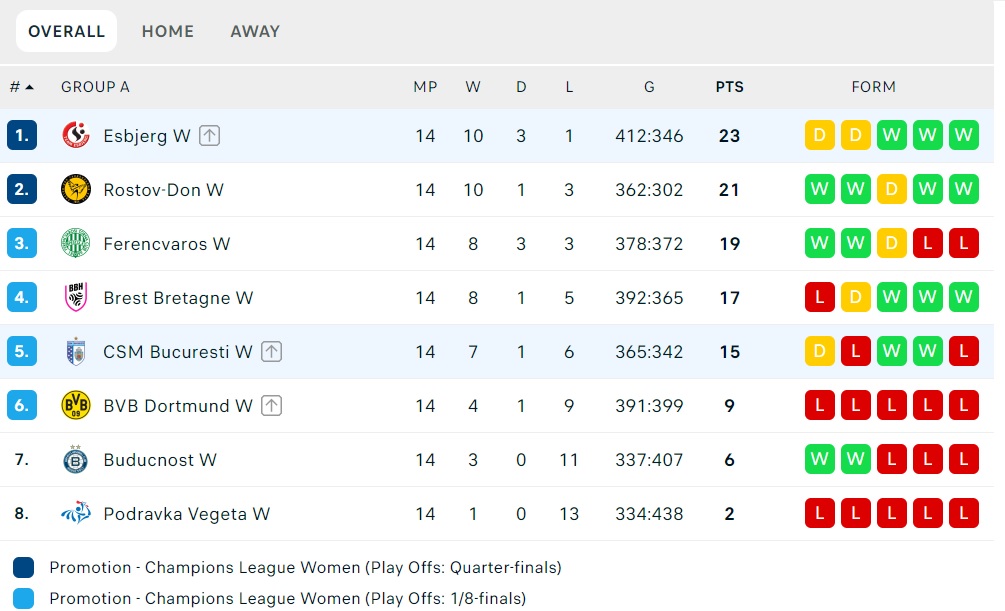This screenshot has height=611, width=1005.
Task: Click Ferencvaros's yellow D form badge
Action: (x=891, y=244)
